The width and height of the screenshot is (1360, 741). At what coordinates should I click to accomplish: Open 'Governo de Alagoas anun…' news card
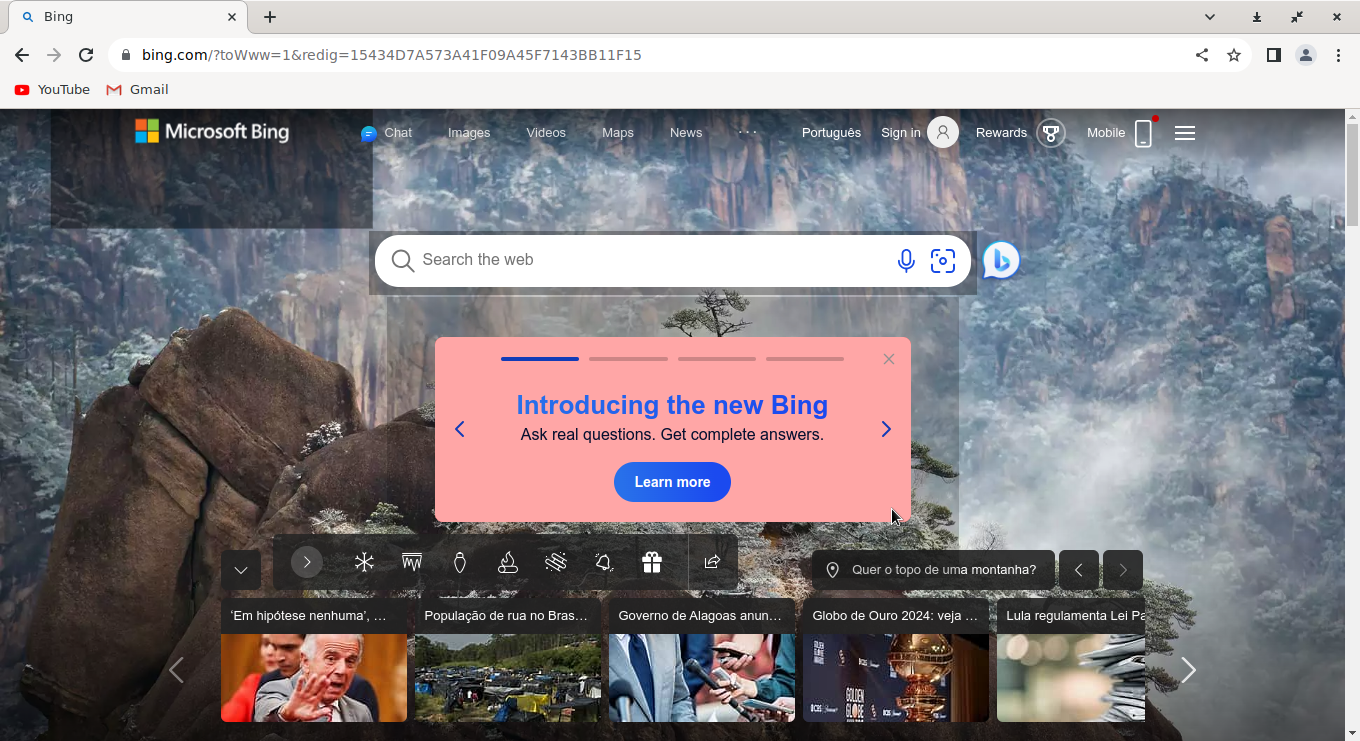(702, 660)
